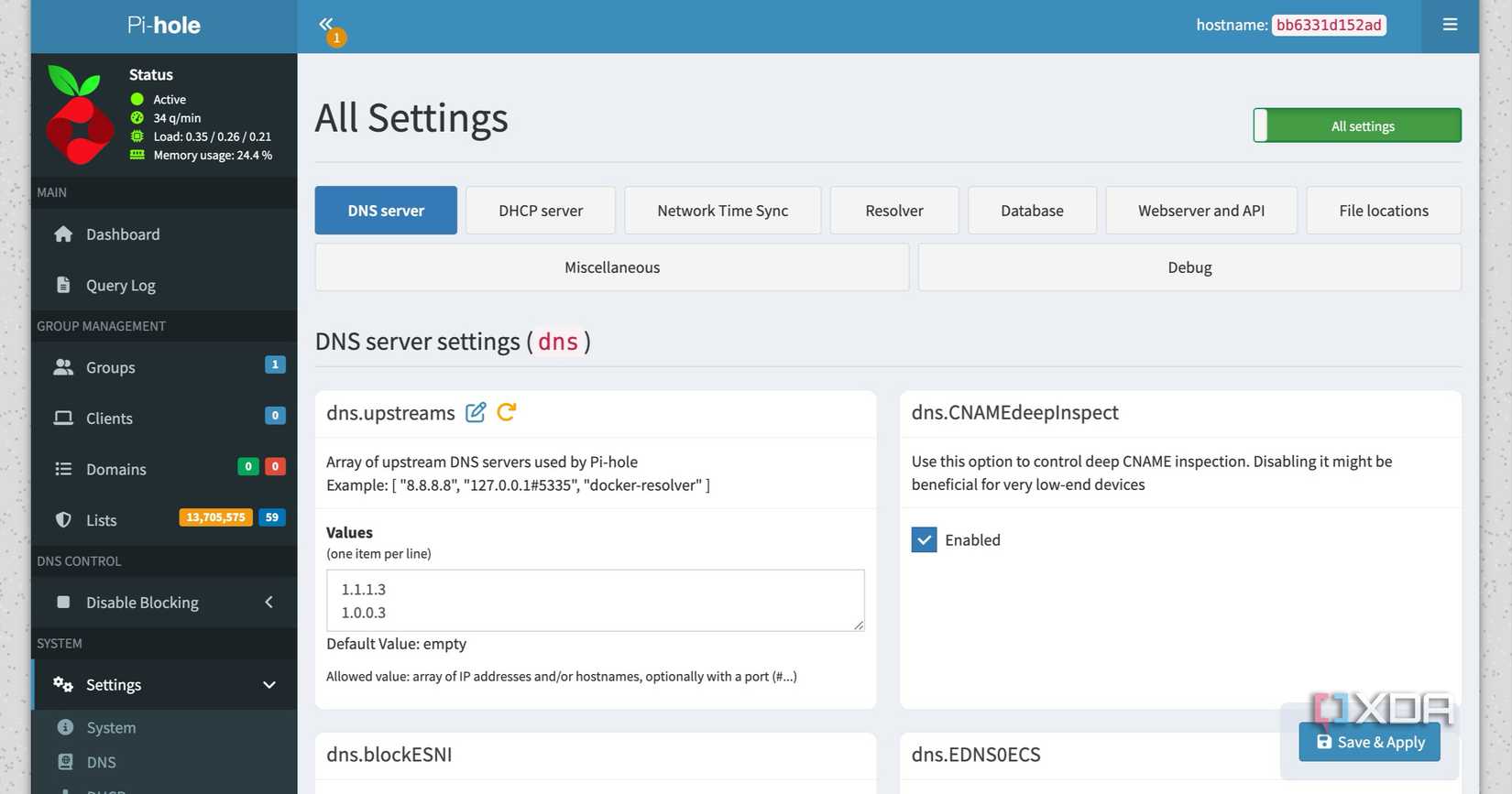Screen dimensions: 1512x794
Task: Collapse sidebar with double-chevron icon
Action: coord(325,24)
